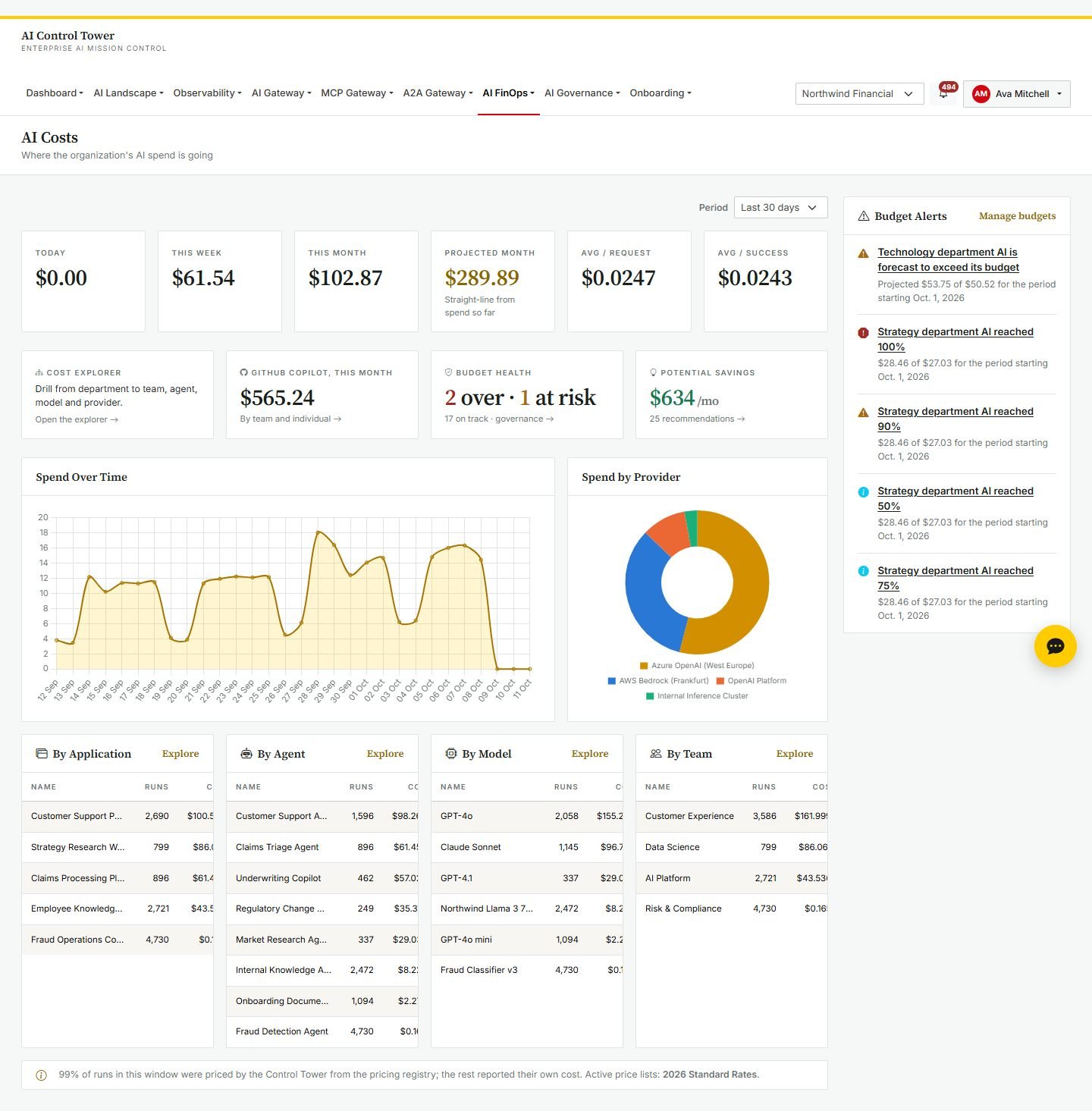1092x1111 pixels.
Task: Click the Potential Savings lightbulb icon
Action: pos(653,372)
